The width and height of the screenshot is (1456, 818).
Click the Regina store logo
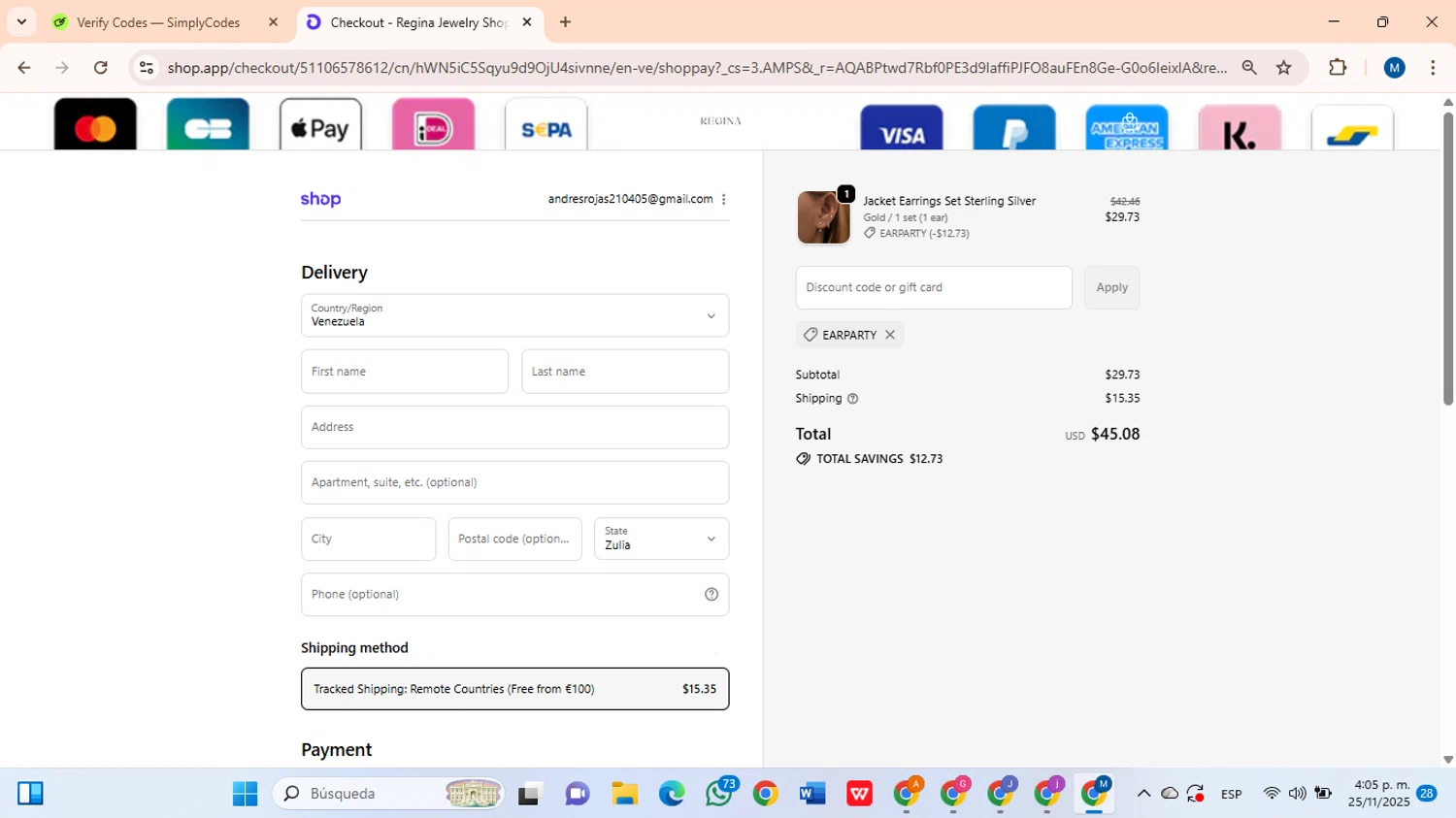pyautogui.click(x=720, y=121)
